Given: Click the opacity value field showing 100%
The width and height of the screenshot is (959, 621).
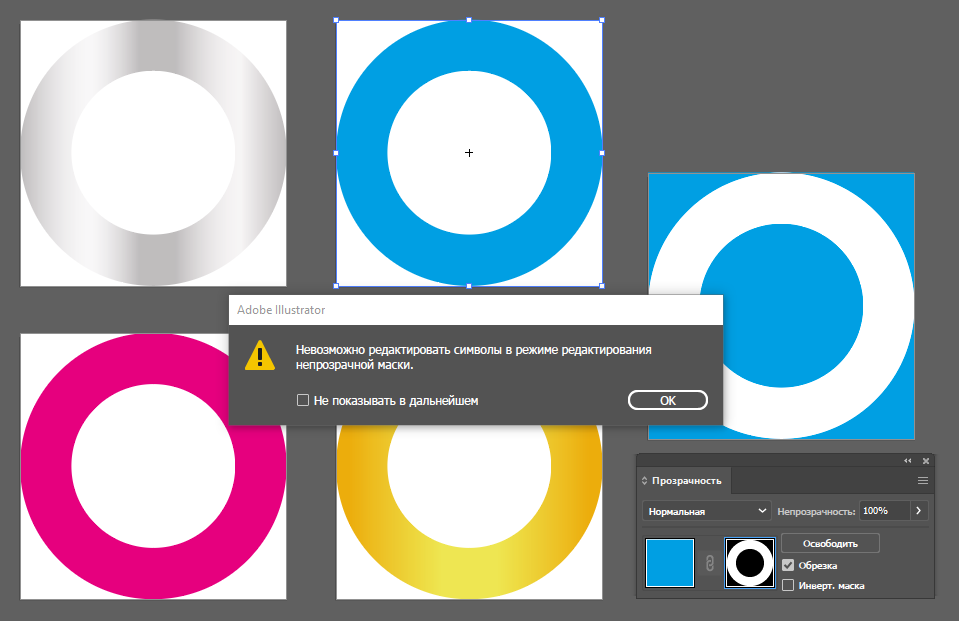Looking at the screenshot, I should tap(884, 511).
